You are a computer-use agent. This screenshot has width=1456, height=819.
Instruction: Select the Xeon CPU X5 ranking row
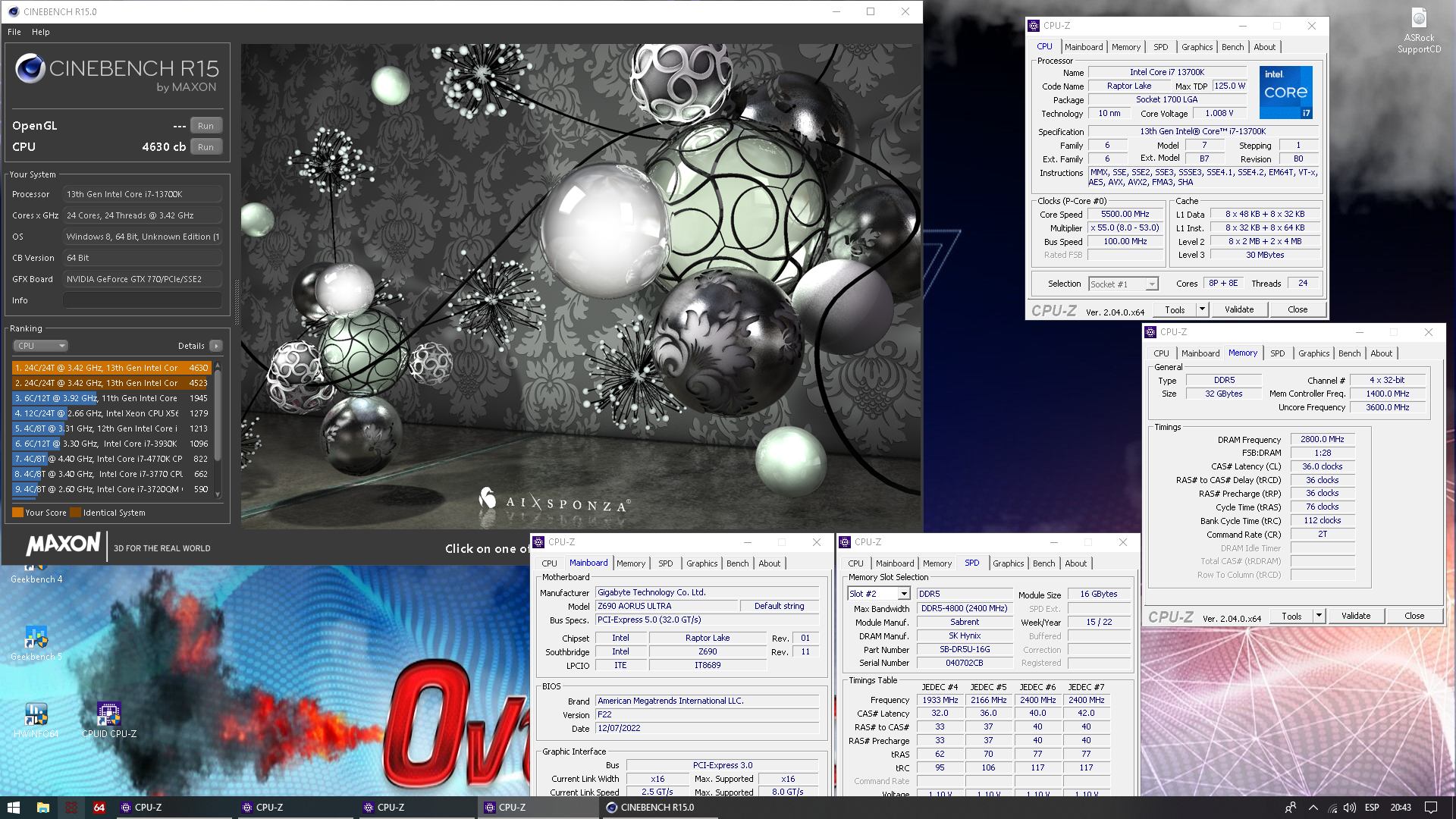point(111,413)
